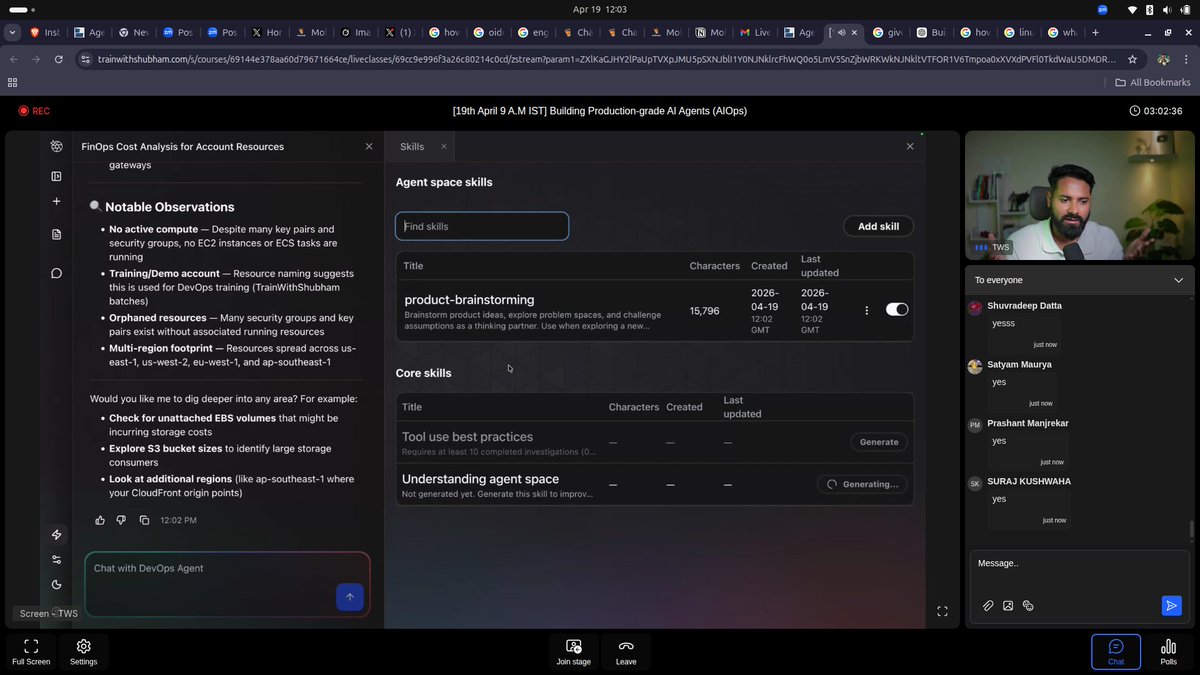Open the documents icon in sidebar

point(57,234)
